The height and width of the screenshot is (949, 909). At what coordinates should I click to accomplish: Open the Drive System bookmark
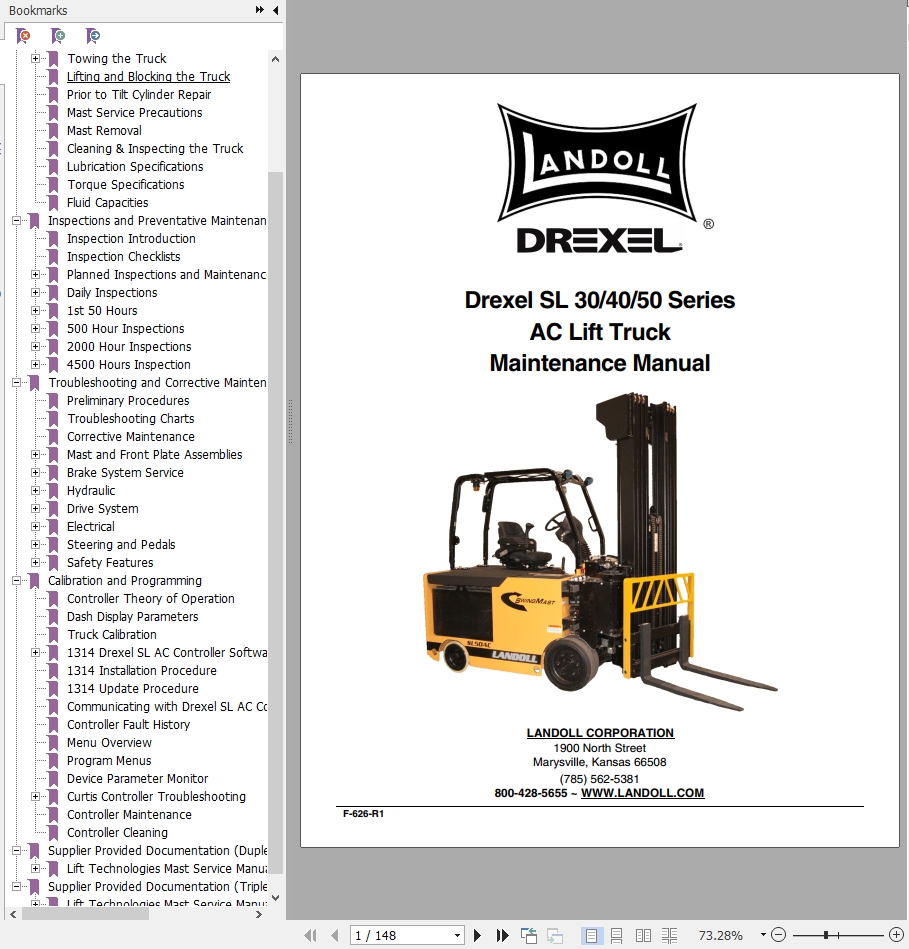pos(102,509)
